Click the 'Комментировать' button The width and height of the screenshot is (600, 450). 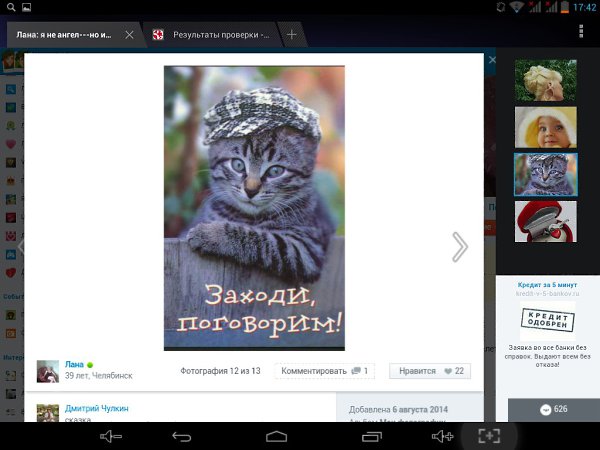(x=323, y=371)
